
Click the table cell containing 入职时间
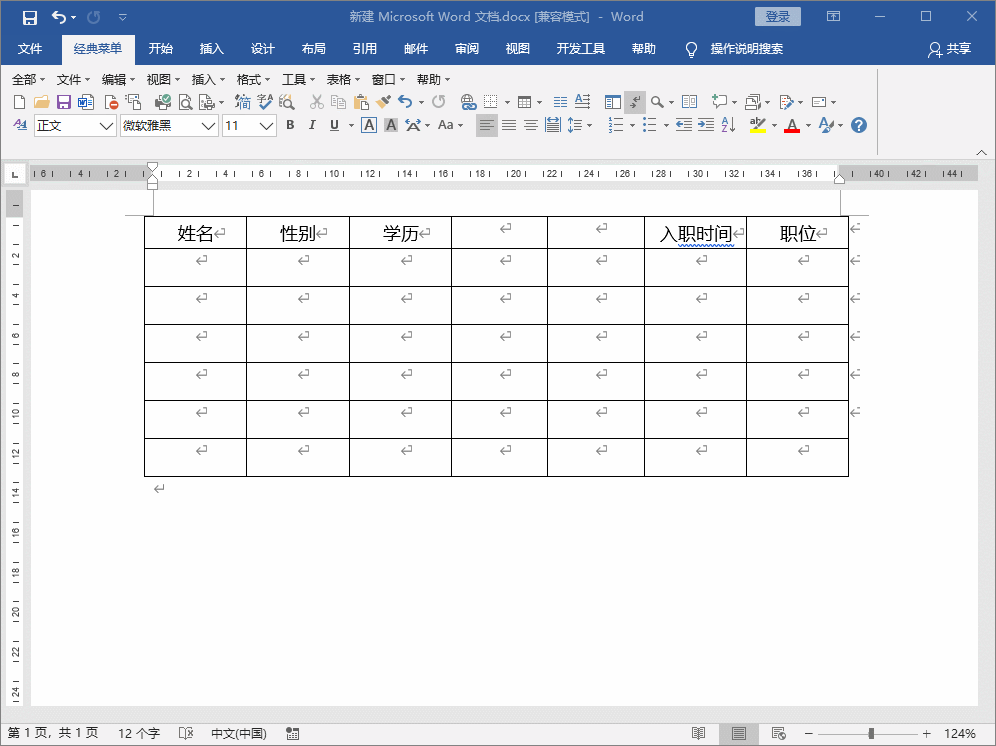pyautogui.click(x=695, y=234)
